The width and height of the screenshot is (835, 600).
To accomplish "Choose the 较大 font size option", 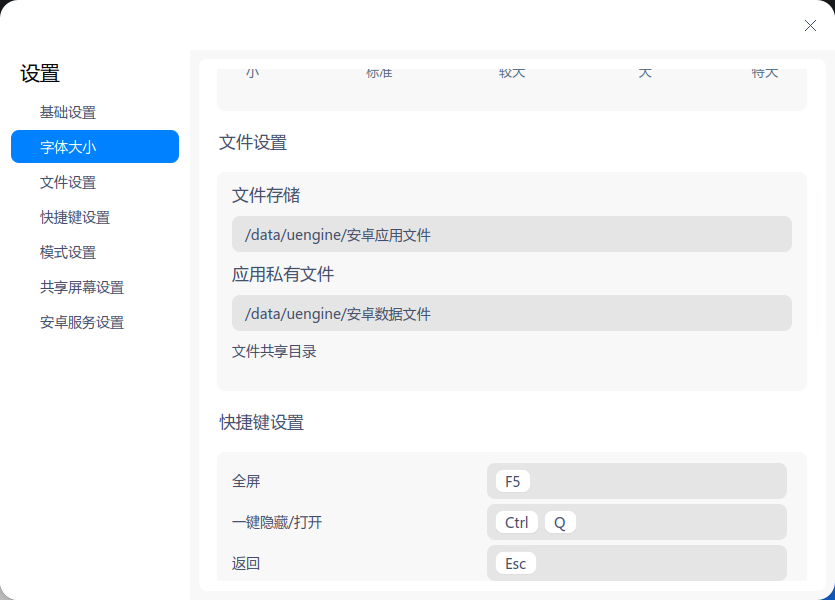I will coord(512,72).
